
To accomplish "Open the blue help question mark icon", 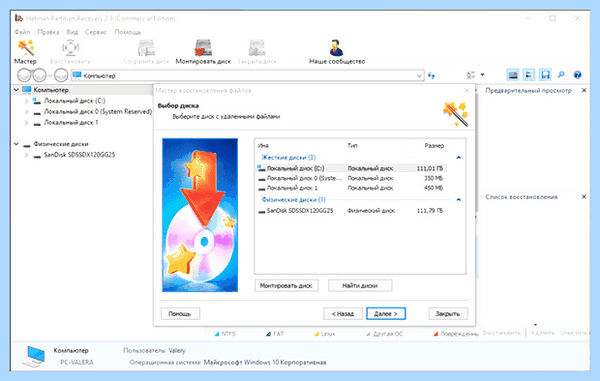I will (577, 75).
